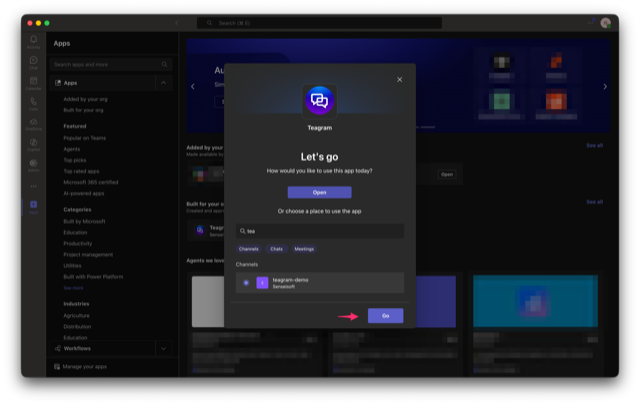Screen dimensions: 640x405
Task: Select the teagram-demo channel radio button
Action: pyautogui.click(x=246, y=283)
